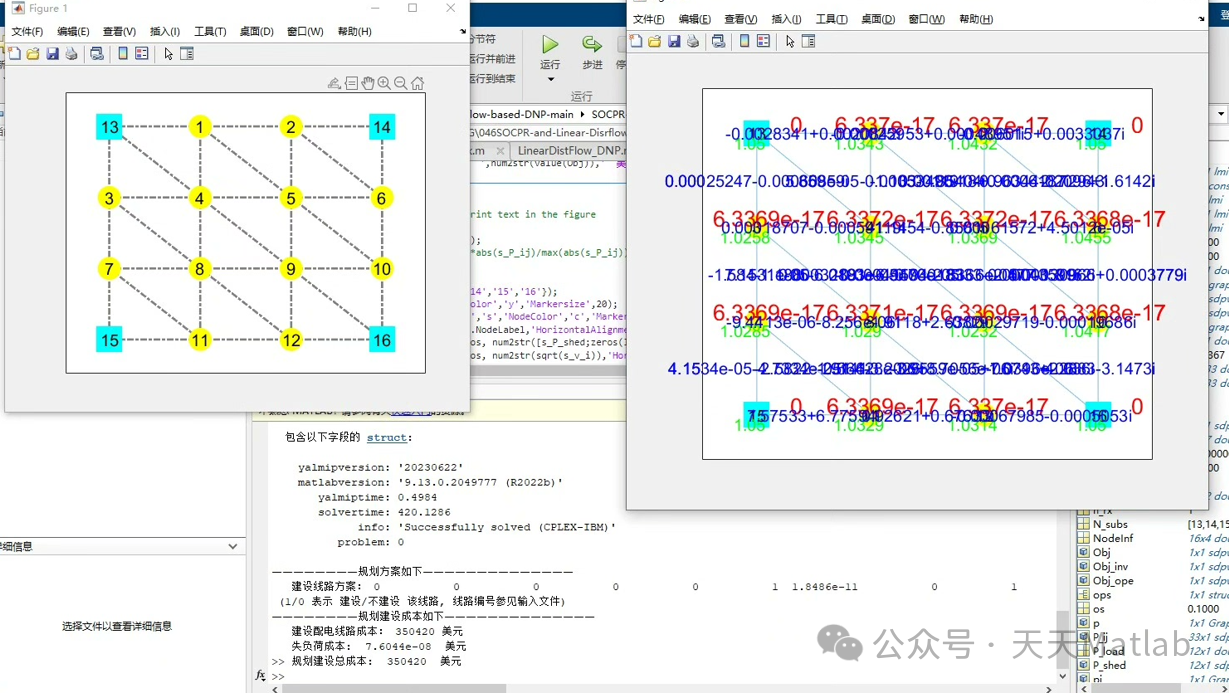The height and width of the screenshot is (693, 1229).
Task: Click New Figure icon in Figure 1 toolbar
Action: (x=14, y=54)
